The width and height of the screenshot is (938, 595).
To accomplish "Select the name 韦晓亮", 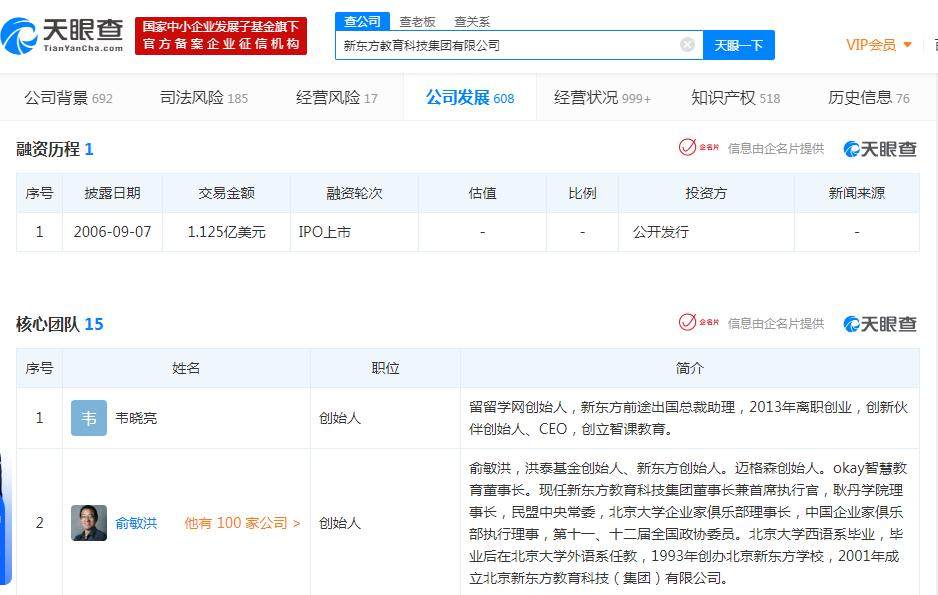I will pos(136,418).
